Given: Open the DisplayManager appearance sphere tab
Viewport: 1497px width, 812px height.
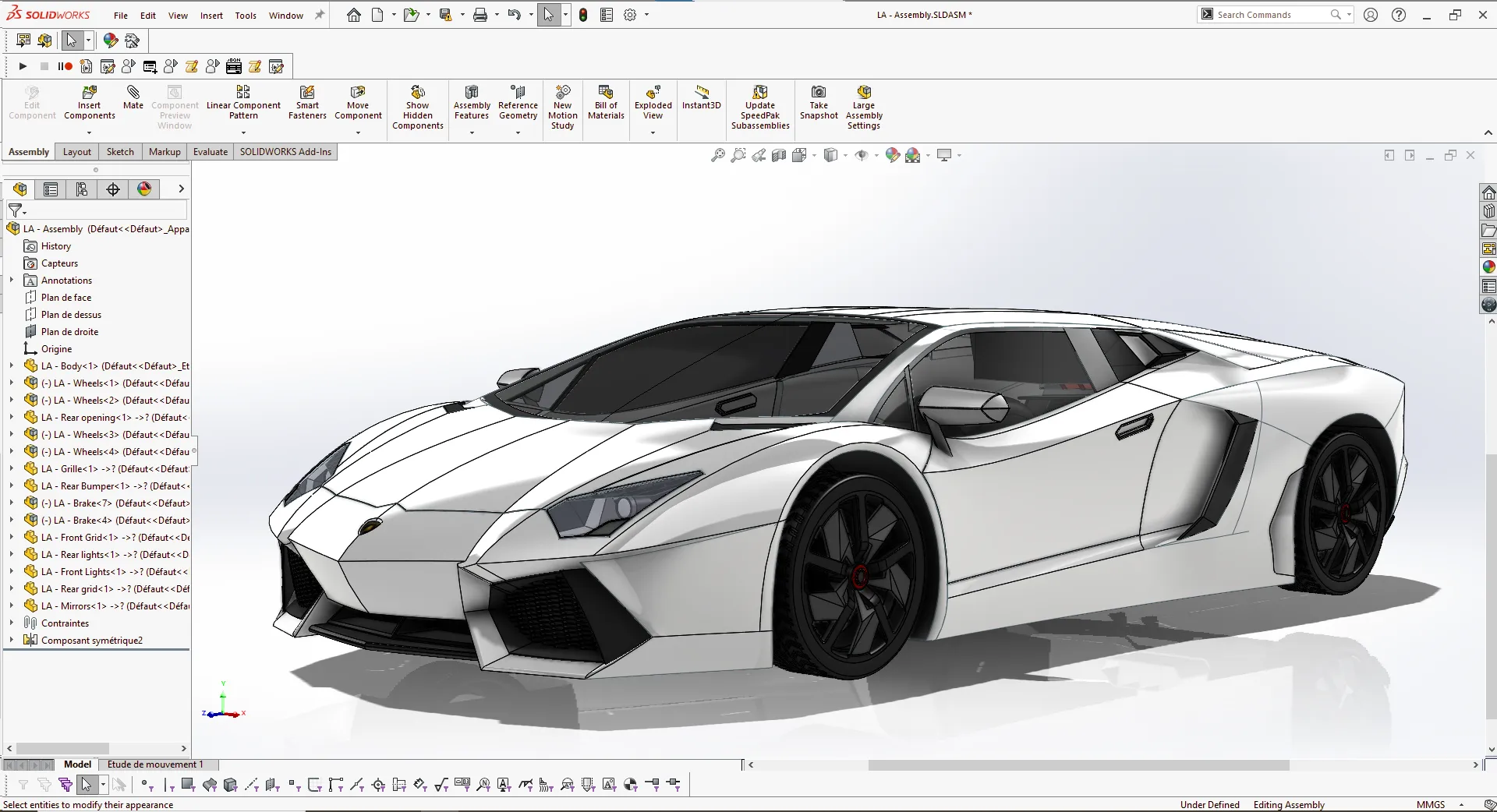Looking at the screenshot, I should [x=144, y=189].
